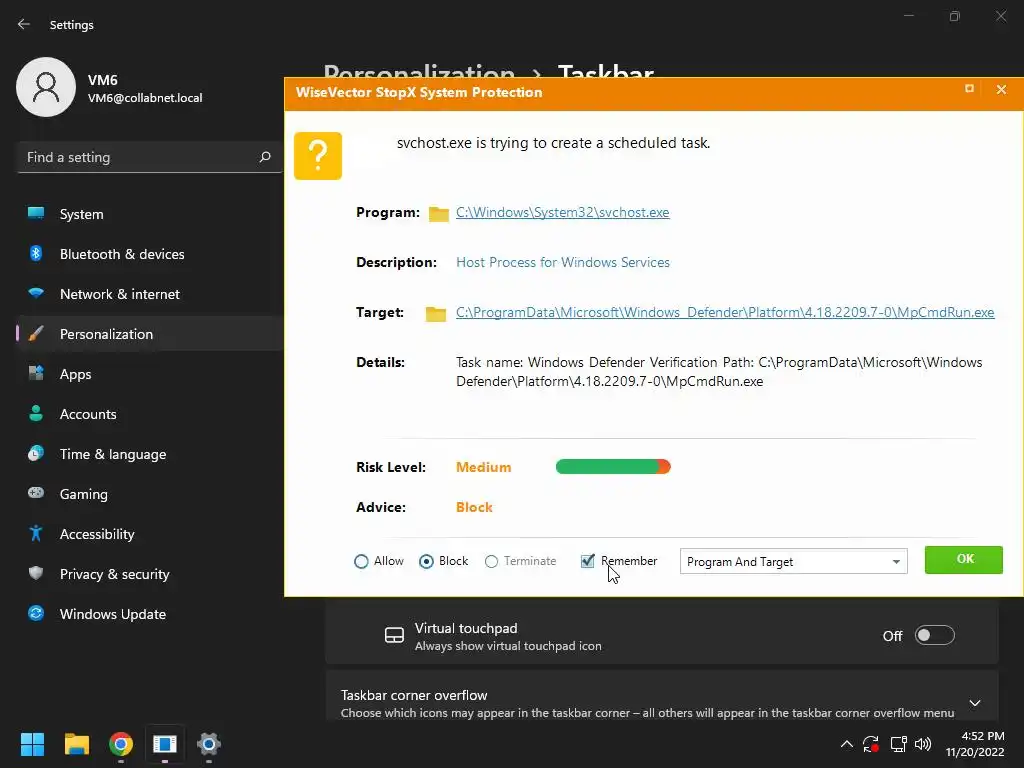1024x768 pixels.
Task: Open Windows Update category
Action: tap(150, 614)
